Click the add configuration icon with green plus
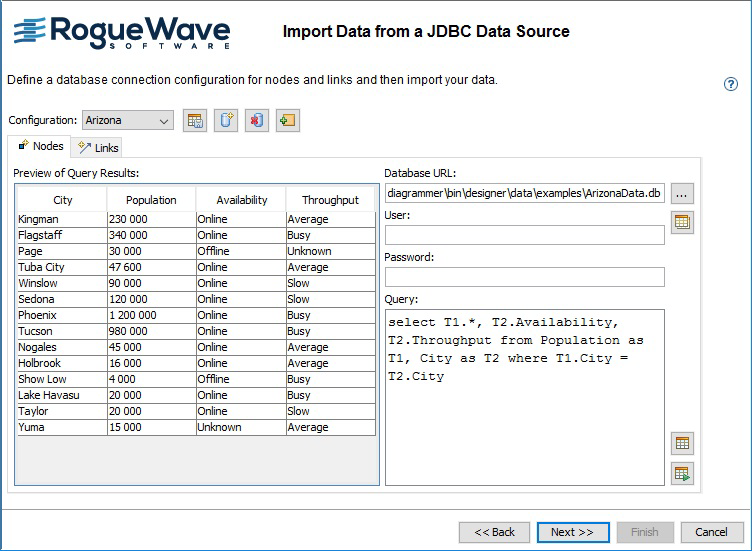752x551 pixels. coord(288,121)
